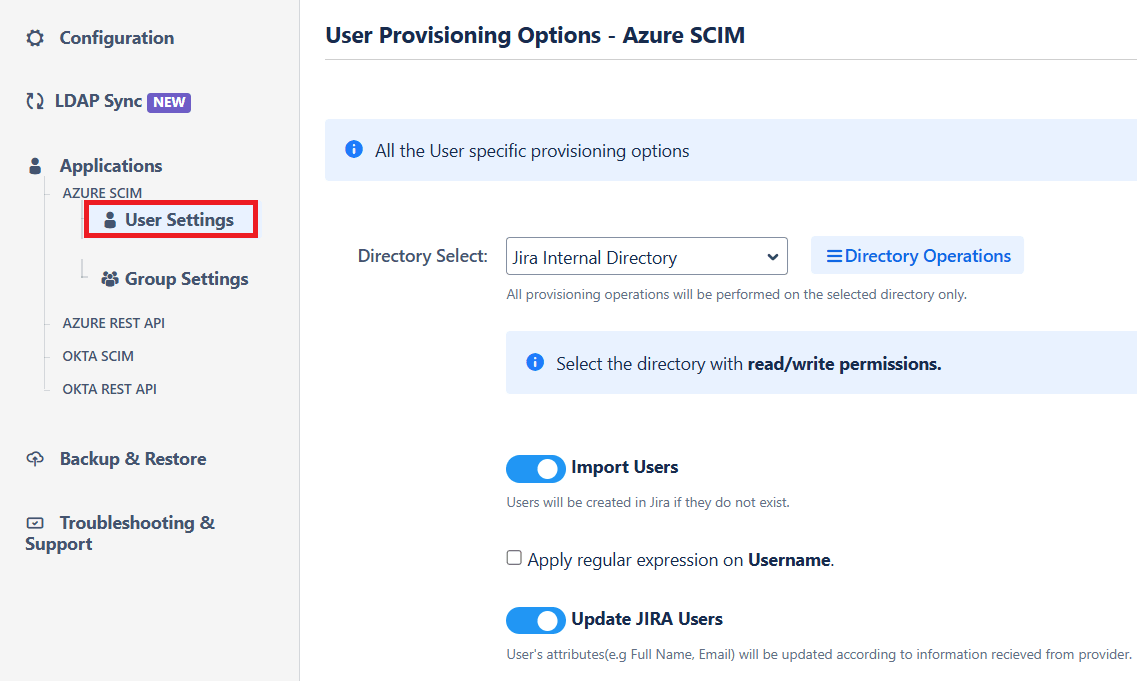Screen dimensions: 1137x681
Task: Click "User's attributes" description under Update JIRA Users
Action: [819, 654]
